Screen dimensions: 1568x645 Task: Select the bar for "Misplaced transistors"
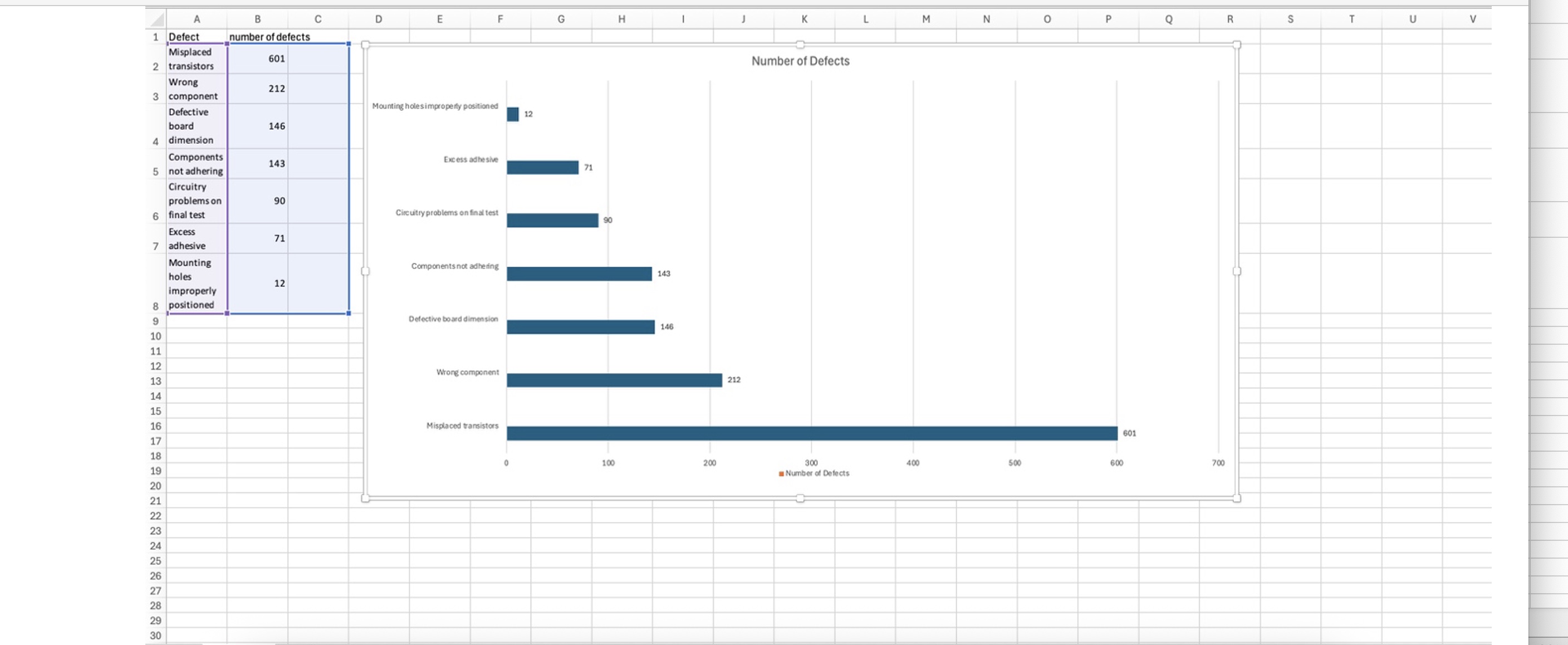(x=810, y=432)
